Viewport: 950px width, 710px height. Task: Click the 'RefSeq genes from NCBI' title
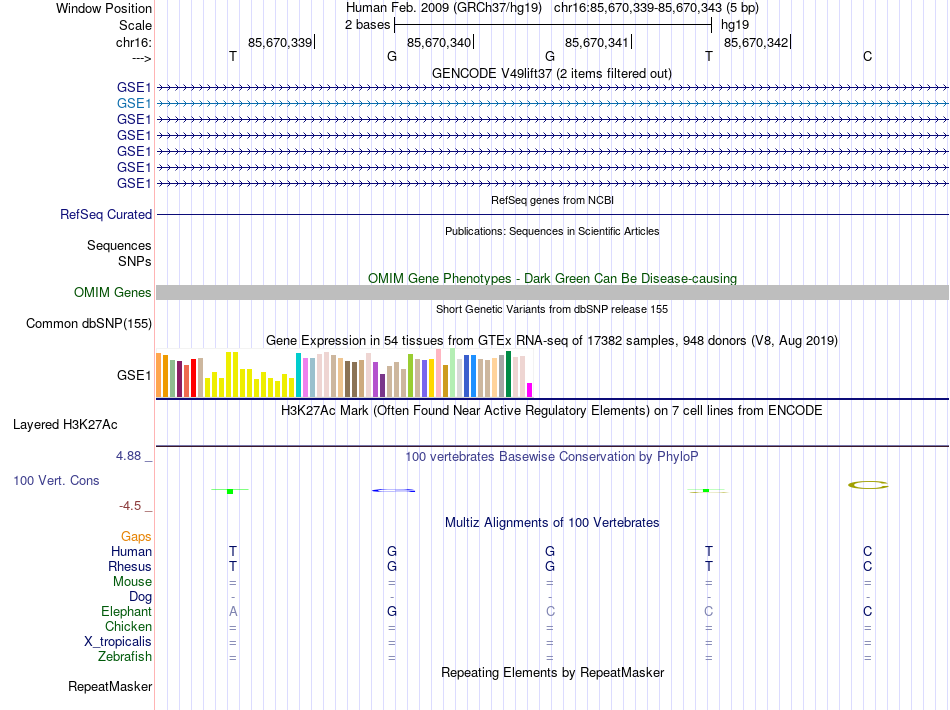click(x=553, y=201)
